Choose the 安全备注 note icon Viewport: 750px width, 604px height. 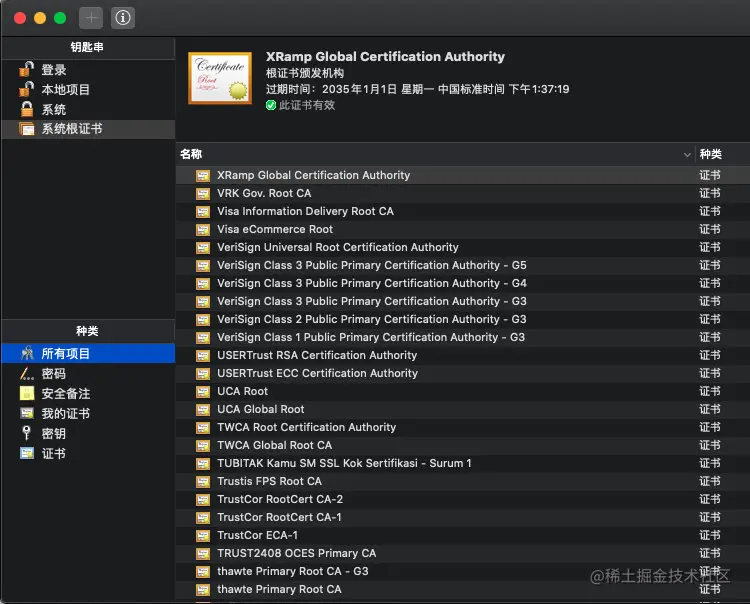click(x=27, y=394)
